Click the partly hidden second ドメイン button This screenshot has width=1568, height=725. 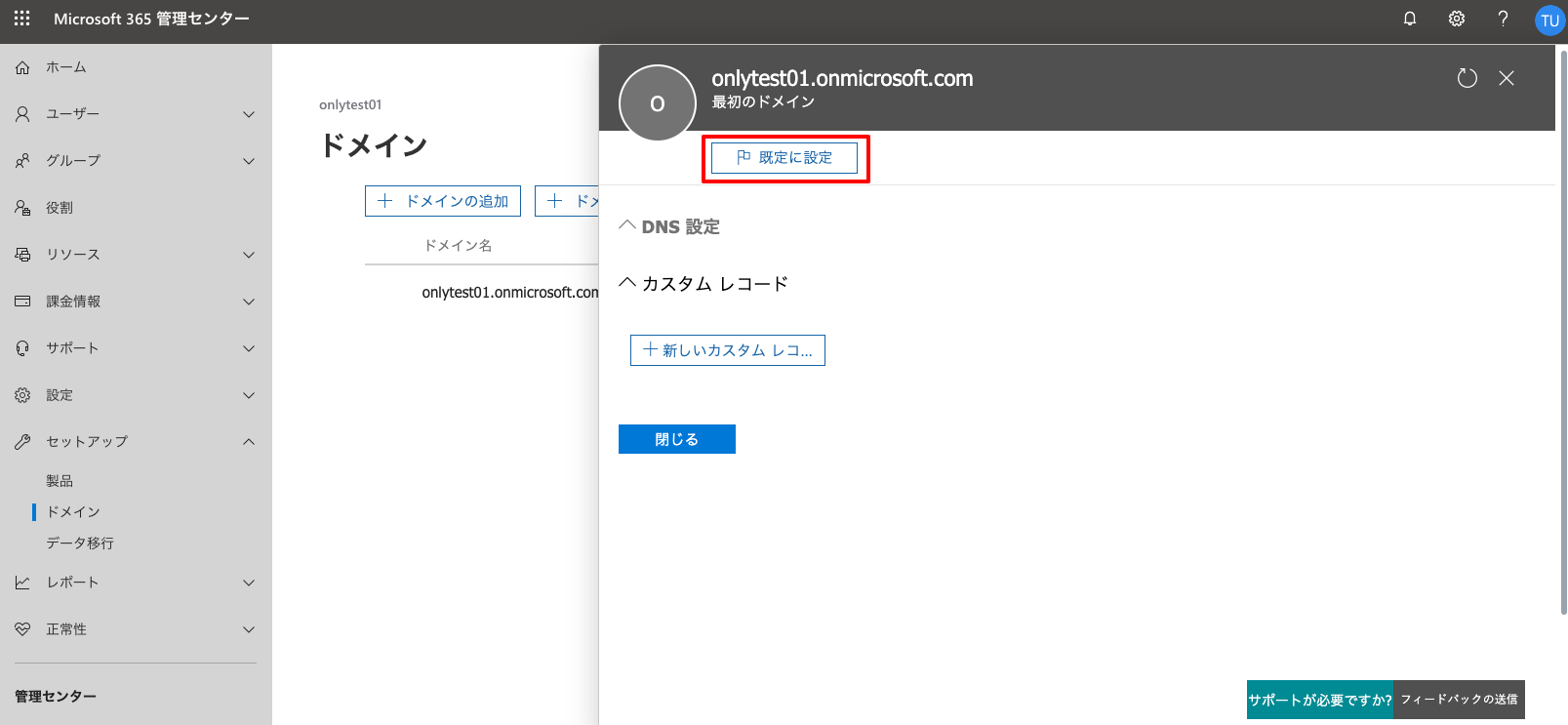tap(567, 201)
